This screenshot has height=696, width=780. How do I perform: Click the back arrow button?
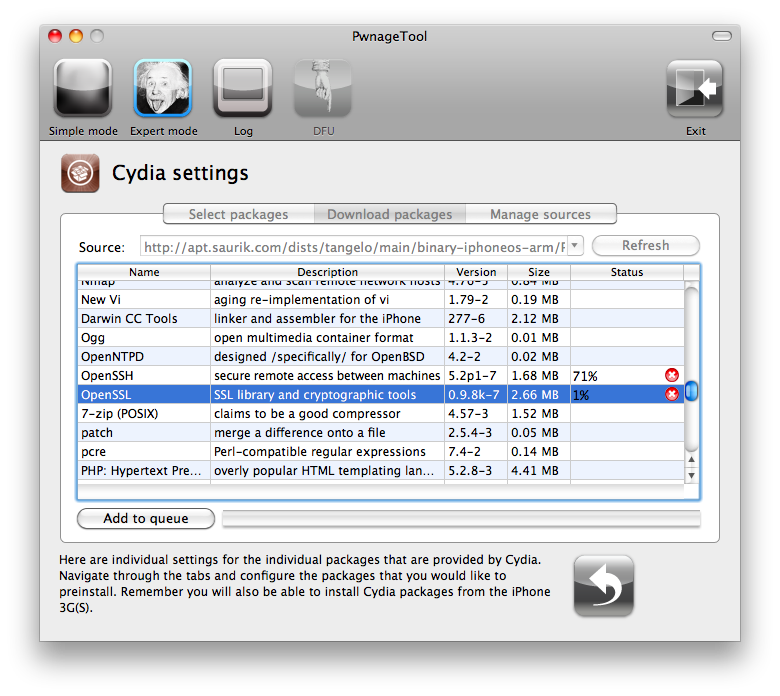pyautogui.click(x=603, y=586)
